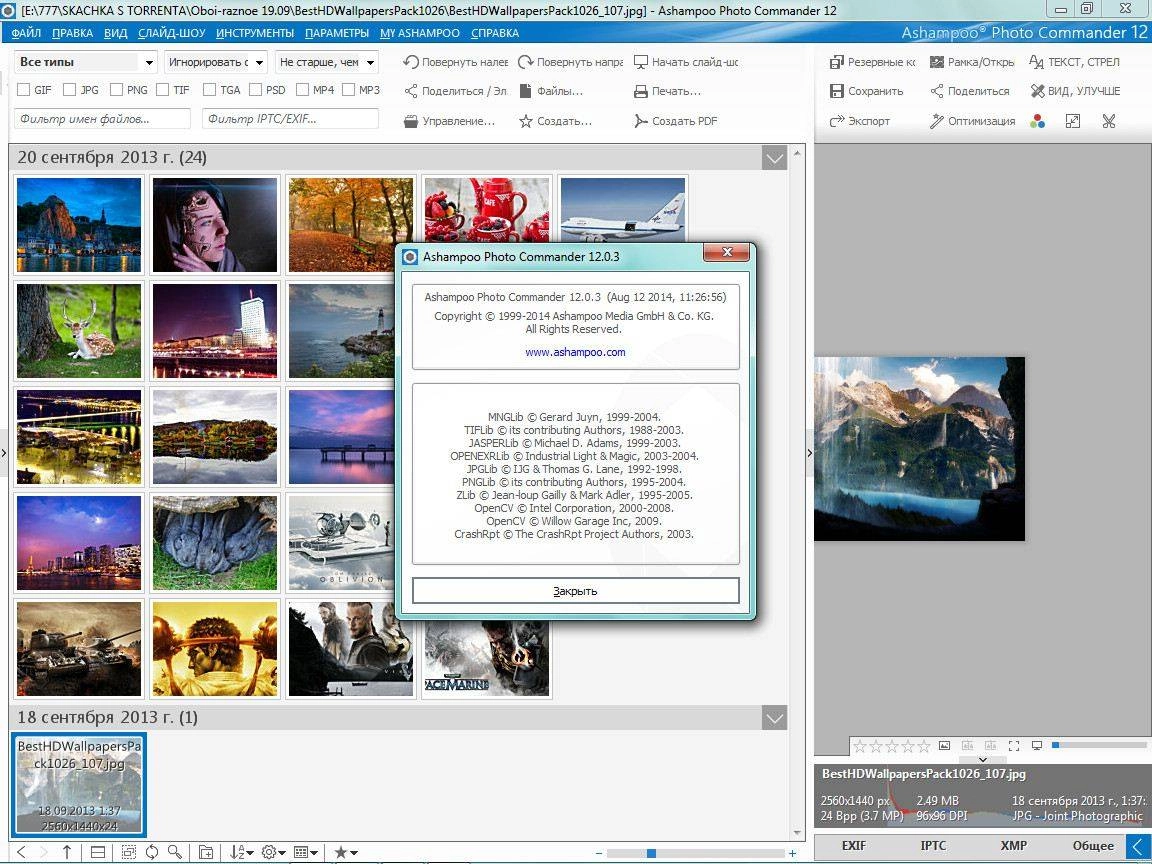1152x864 pixels.
Task: Switch to the XMP tab
Action: tap(1013, 846)
